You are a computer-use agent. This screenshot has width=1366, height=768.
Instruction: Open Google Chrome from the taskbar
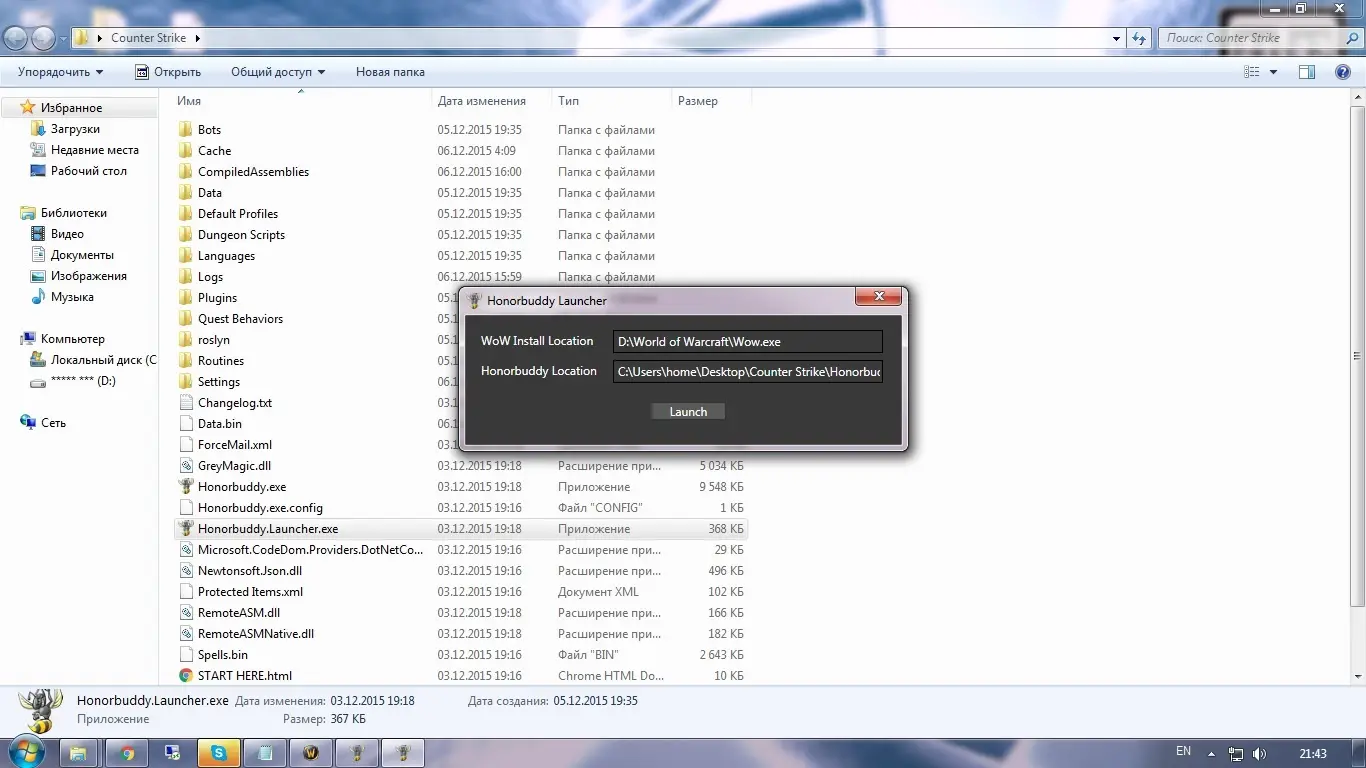[127, 753]
